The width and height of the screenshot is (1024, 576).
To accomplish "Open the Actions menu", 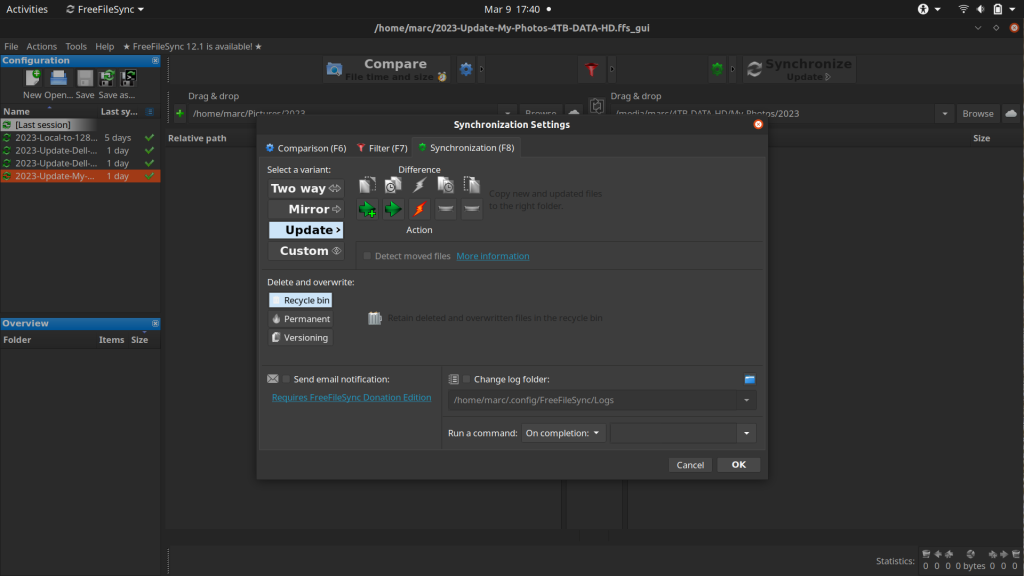I will click(x=41, y=46).
